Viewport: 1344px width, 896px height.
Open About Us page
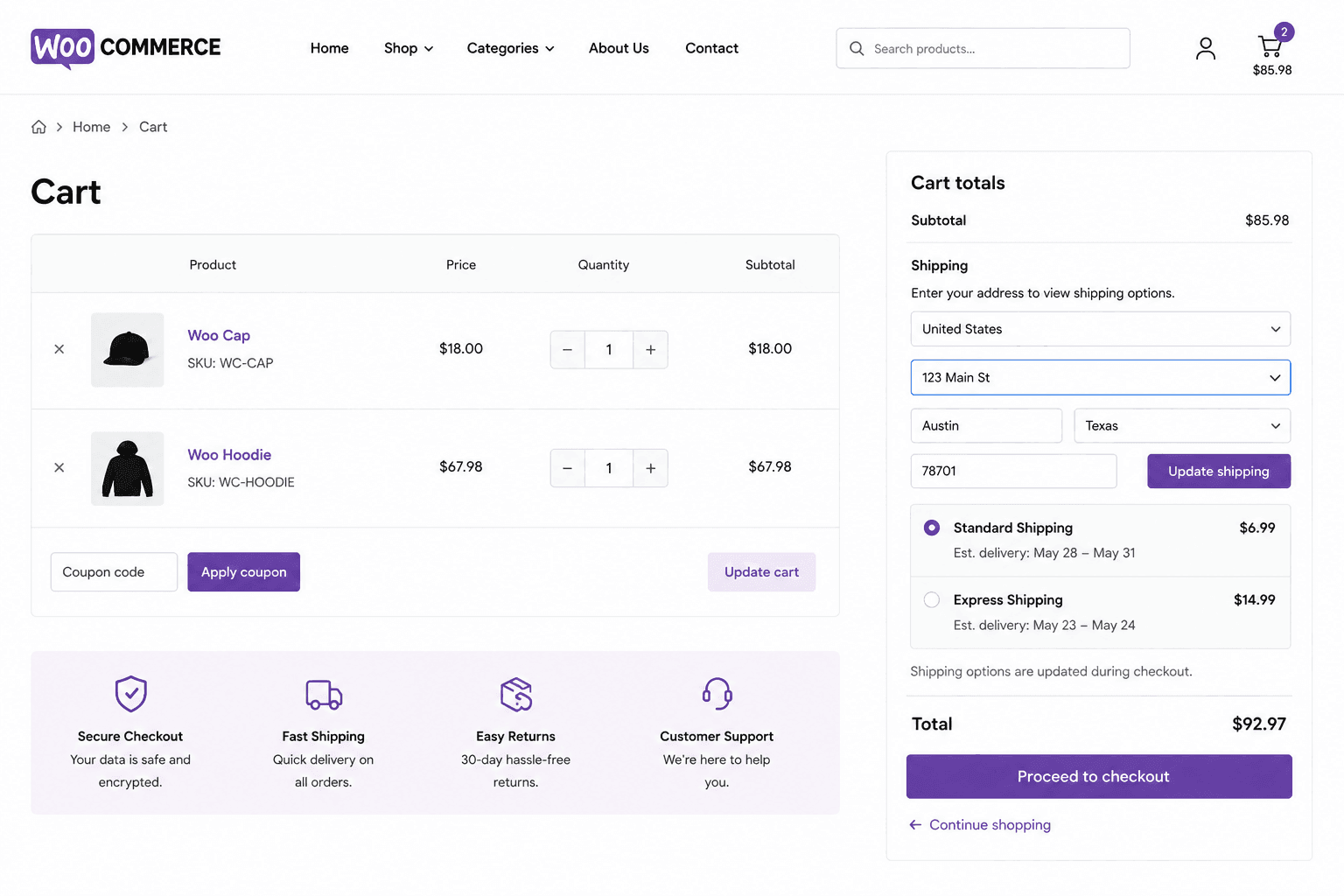pos(619,48)
